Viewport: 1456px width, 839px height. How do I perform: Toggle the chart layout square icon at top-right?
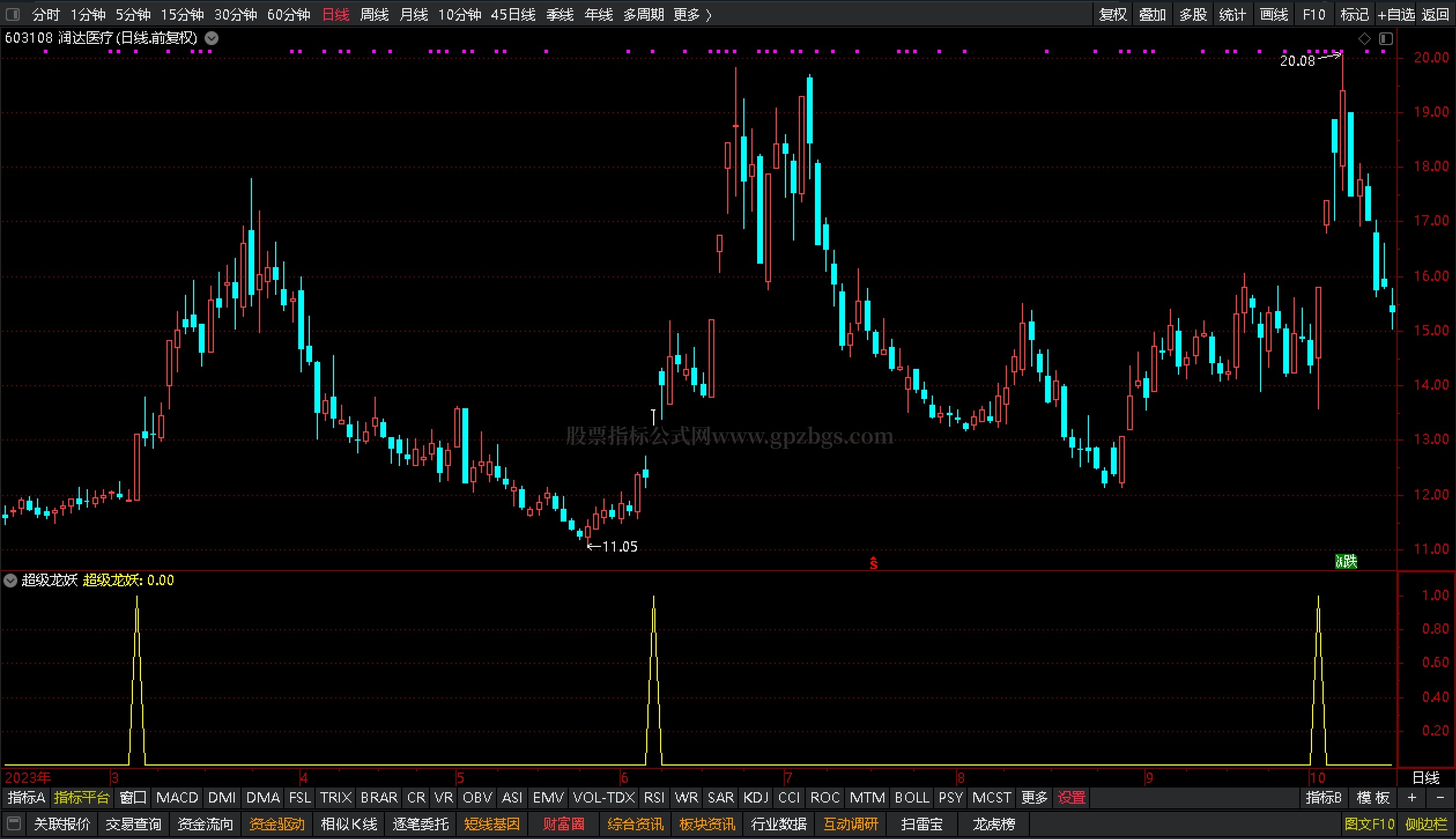tap(1386, 39)
